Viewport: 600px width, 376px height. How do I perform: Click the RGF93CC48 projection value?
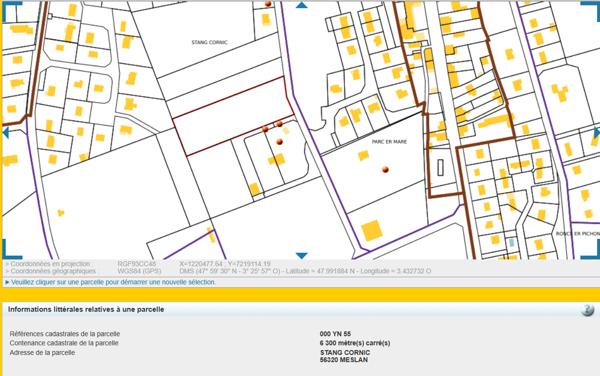[x=137, y=264]
